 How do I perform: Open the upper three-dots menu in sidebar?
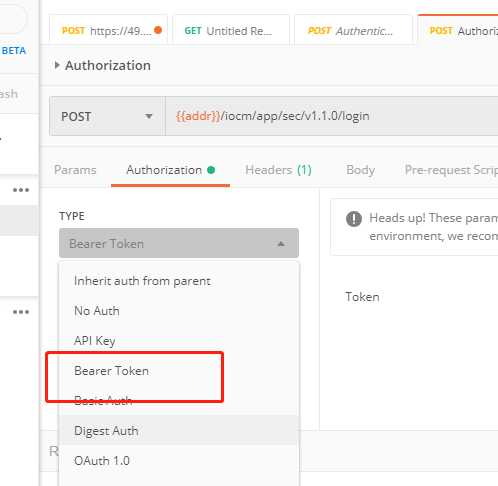point(21,190)
